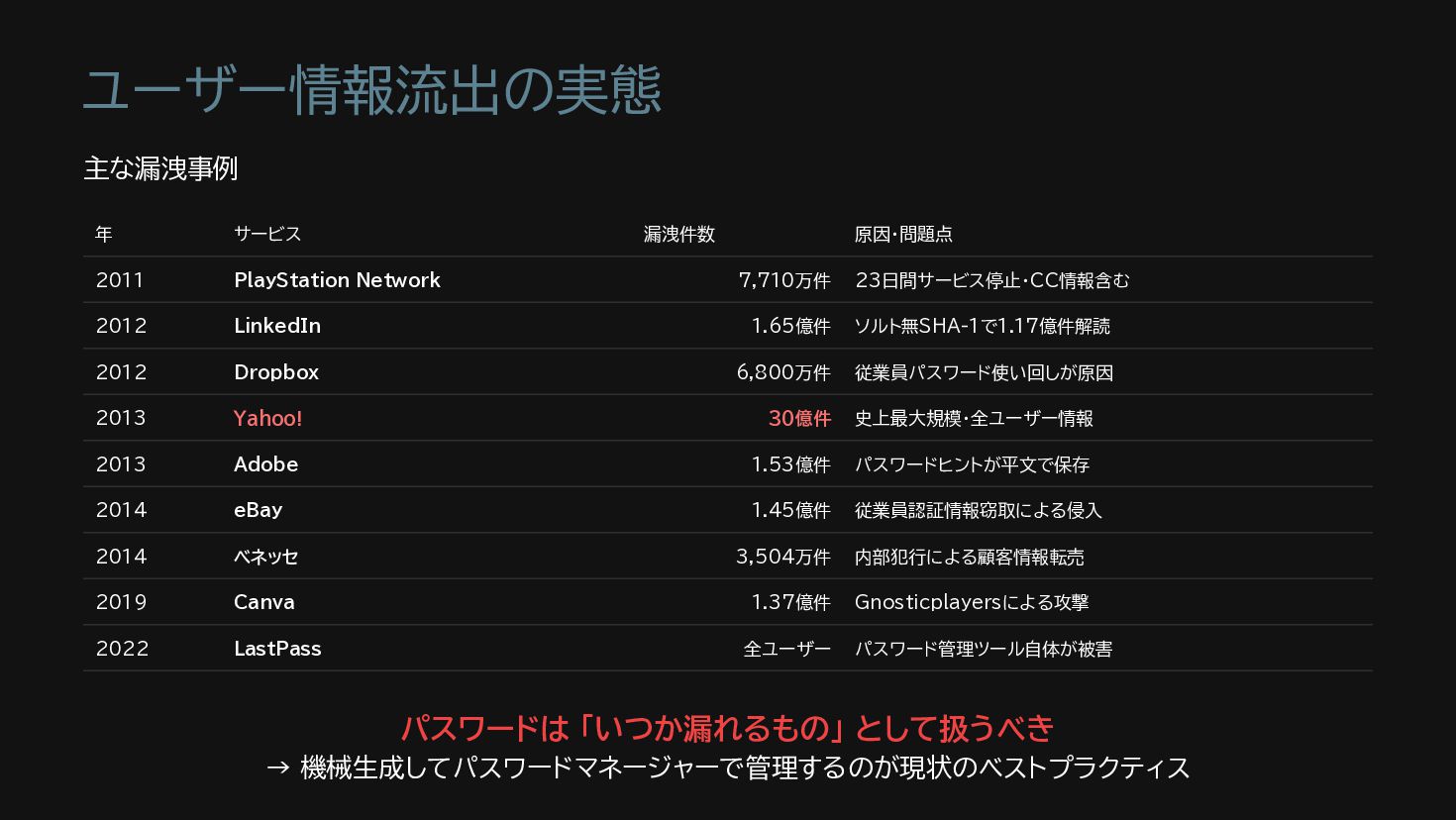Screen dimensions: 1456x820
Task: Click year 2019 in Canva row
Action: tap(121, 602)
